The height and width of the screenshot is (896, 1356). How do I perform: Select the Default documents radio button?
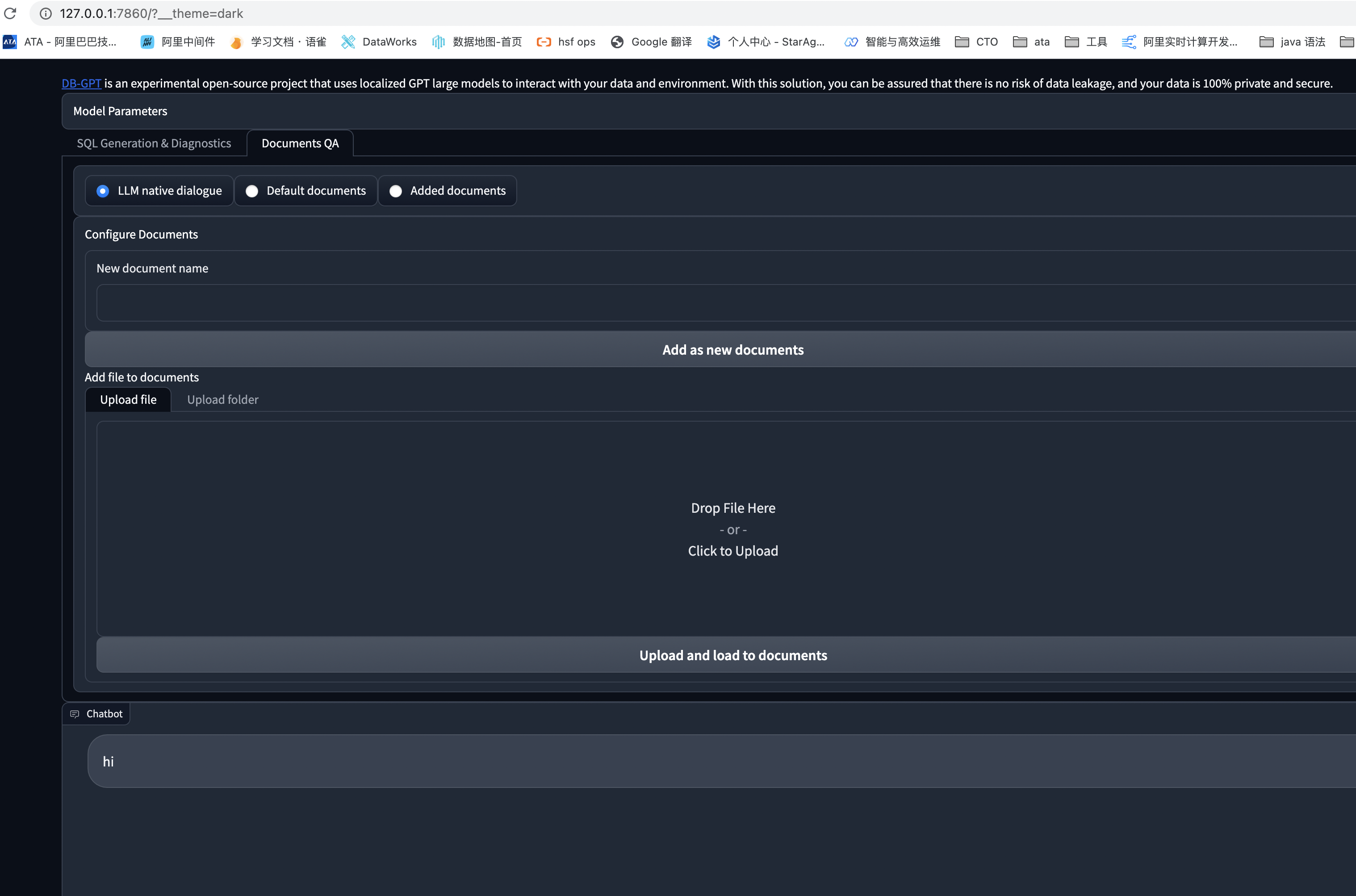pyautogui.click(x=252, y=191)
